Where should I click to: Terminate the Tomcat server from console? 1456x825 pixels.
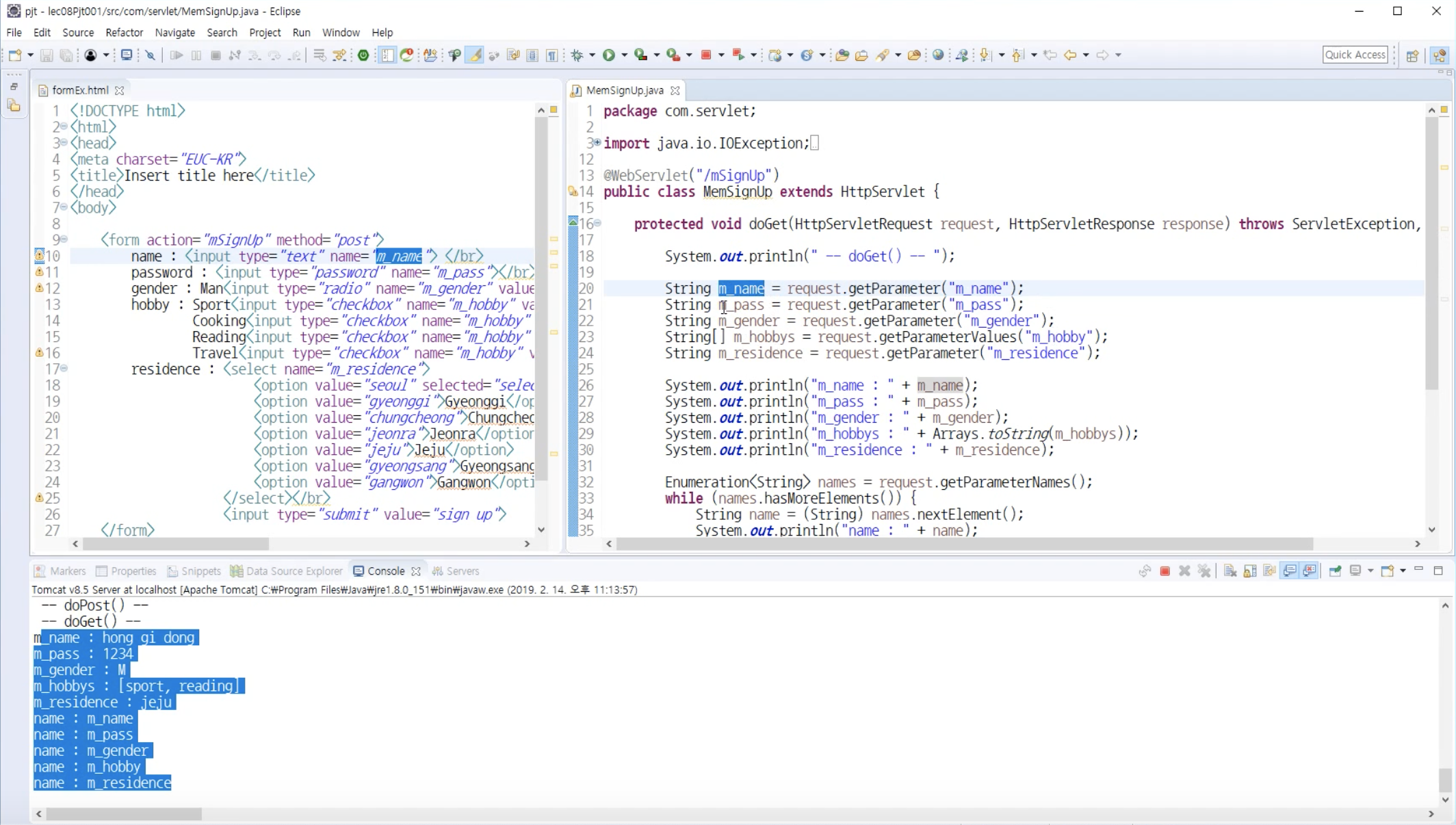[1165, 571]
